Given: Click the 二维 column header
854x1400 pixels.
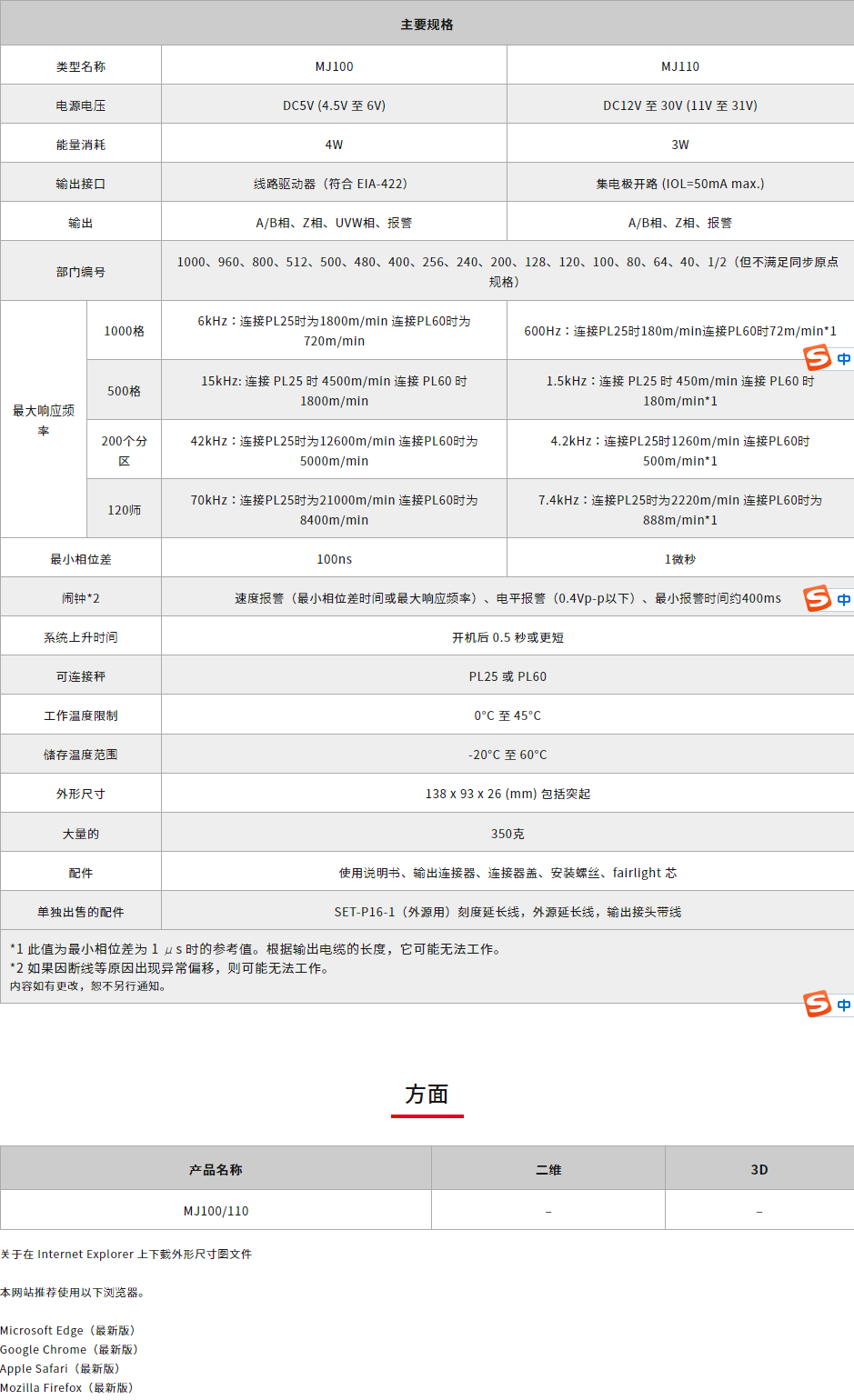Looking at the screenshot, I should tap(548, 1169).
